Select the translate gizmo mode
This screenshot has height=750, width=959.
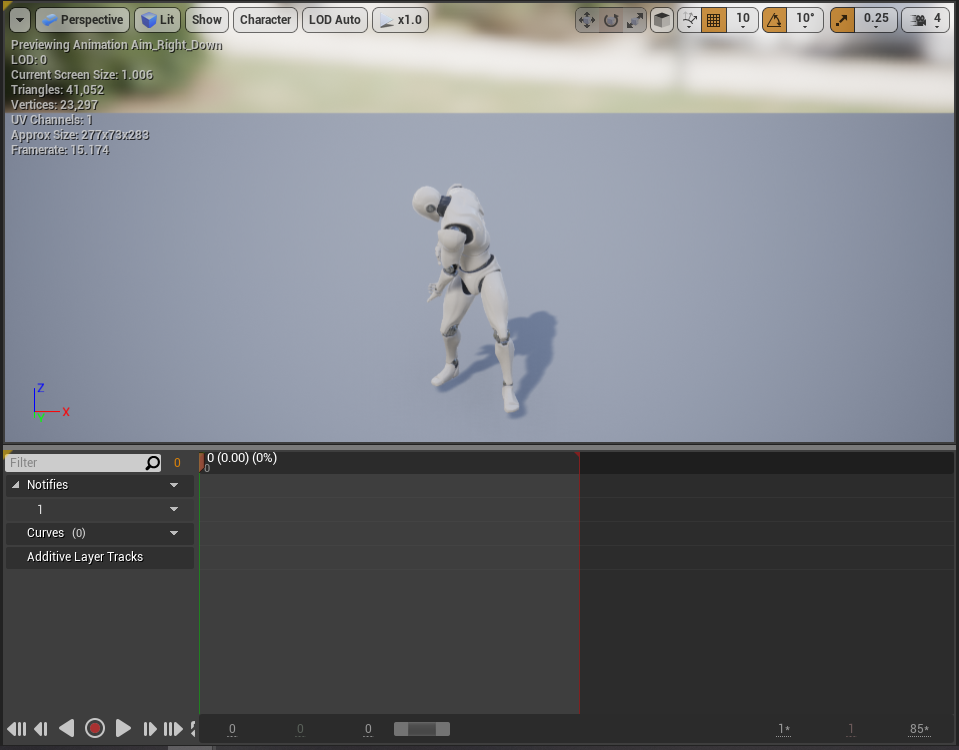tap(587, 20)
